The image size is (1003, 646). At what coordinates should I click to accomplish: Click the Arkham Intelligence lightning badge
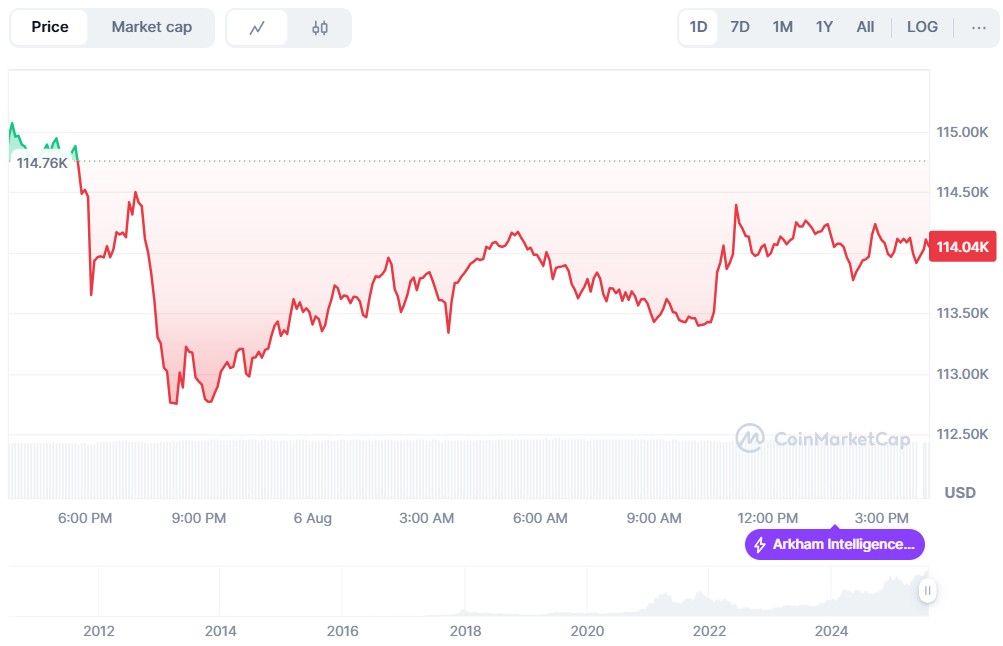834,545
